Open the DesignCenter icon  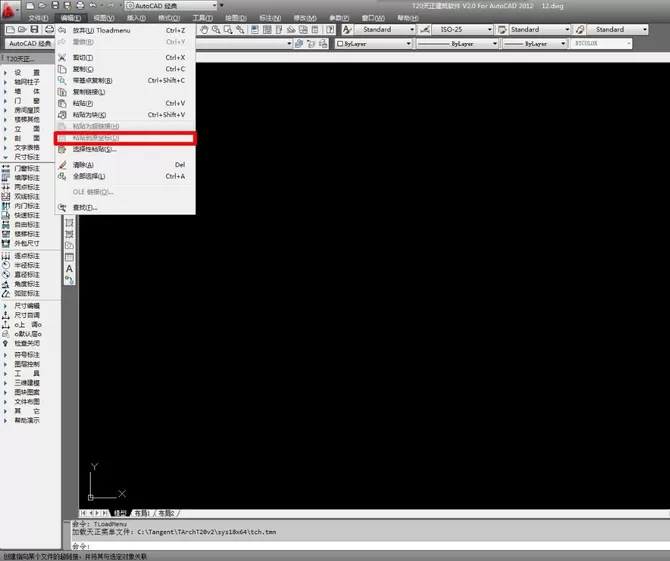click(x=267, y=29)
